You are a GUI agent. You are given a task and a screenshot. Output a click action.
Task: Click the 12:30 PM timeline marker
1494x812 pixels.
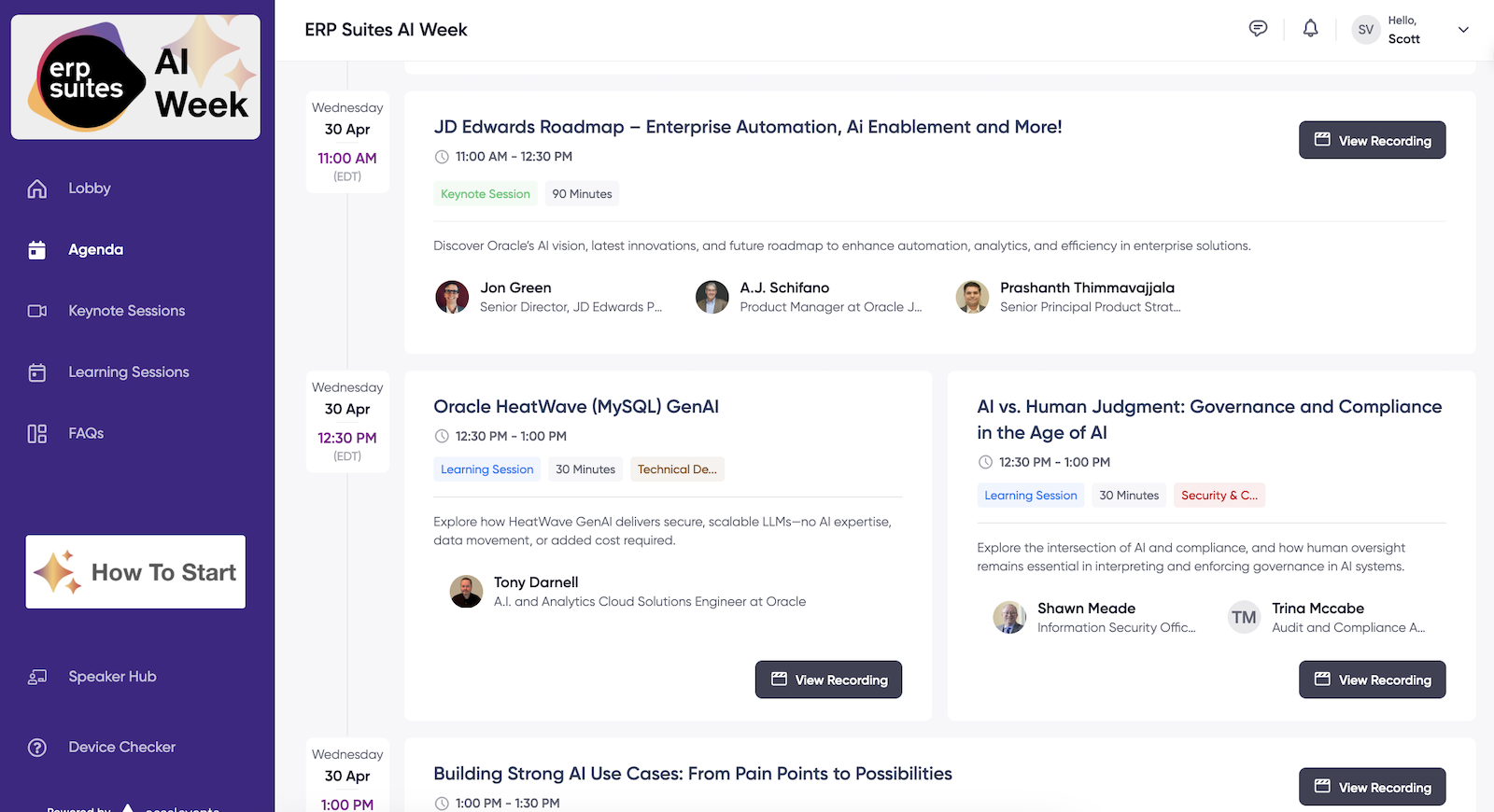pos(347,422)
